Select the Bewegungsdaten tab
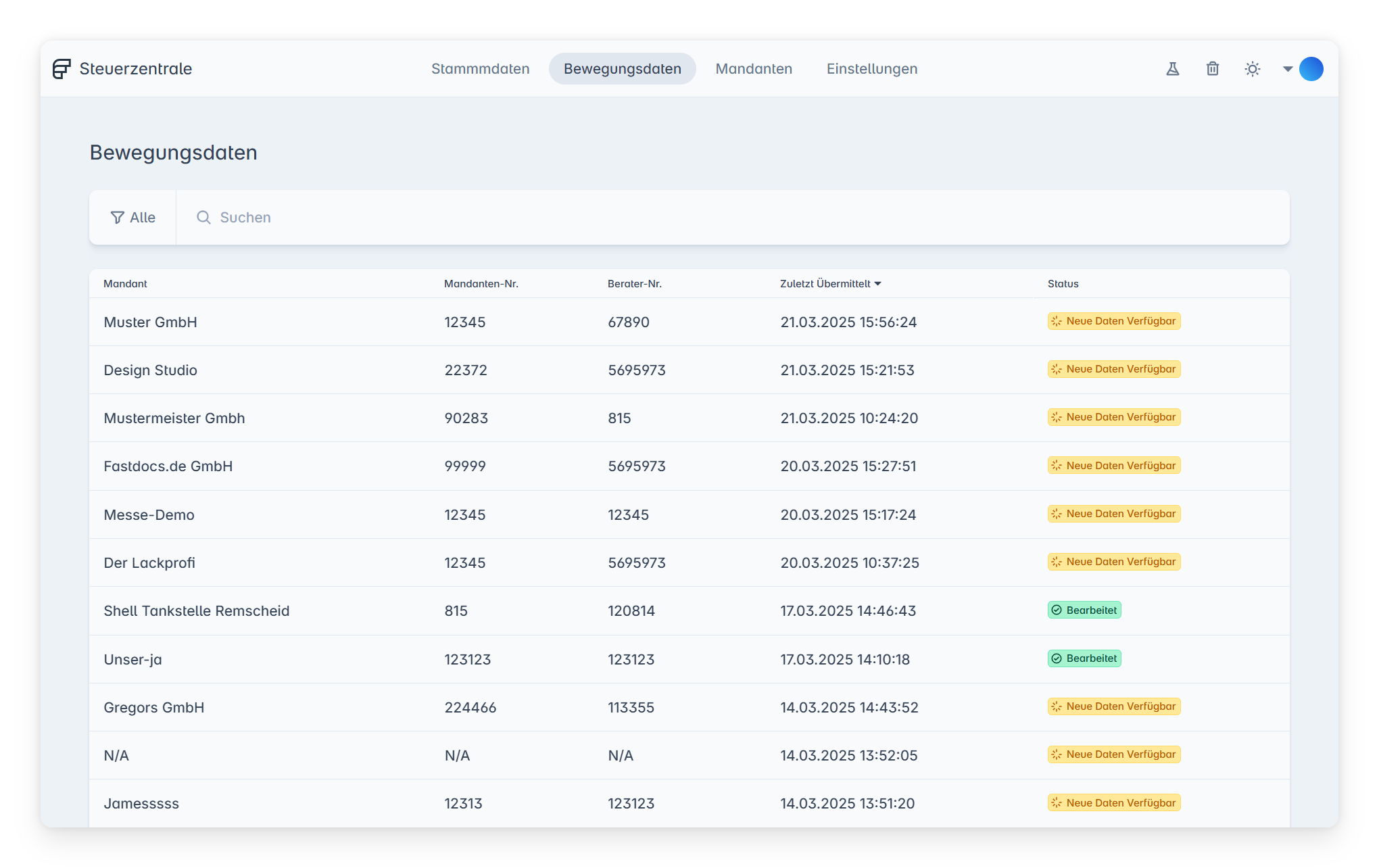 coord(623,69)
